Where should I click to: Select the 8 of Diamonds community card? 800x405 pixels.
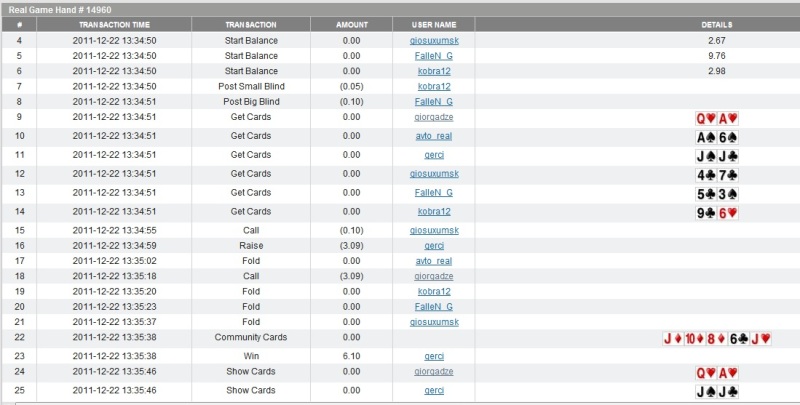[716, 339]
